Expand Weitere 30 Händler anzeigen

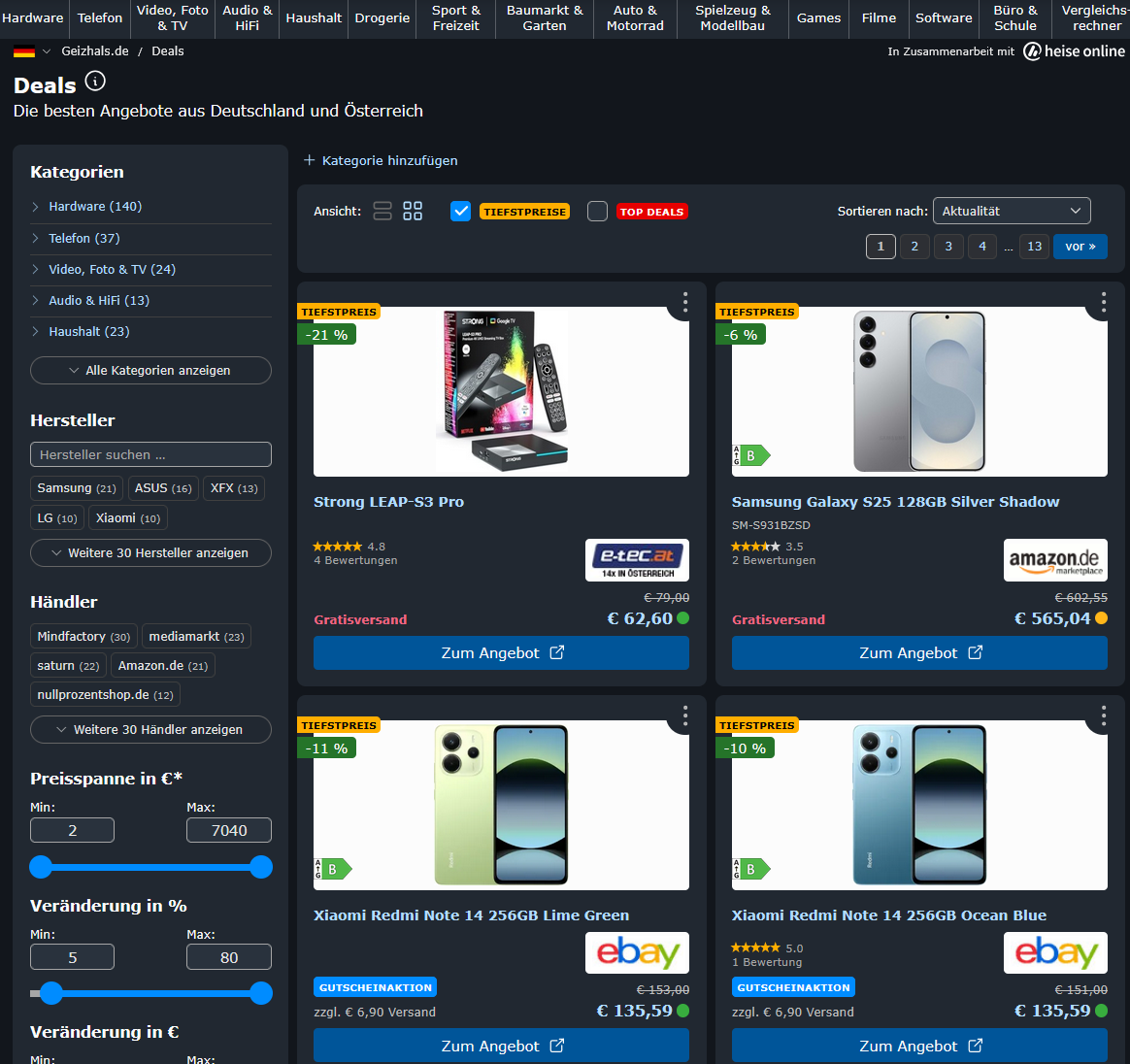150,729
